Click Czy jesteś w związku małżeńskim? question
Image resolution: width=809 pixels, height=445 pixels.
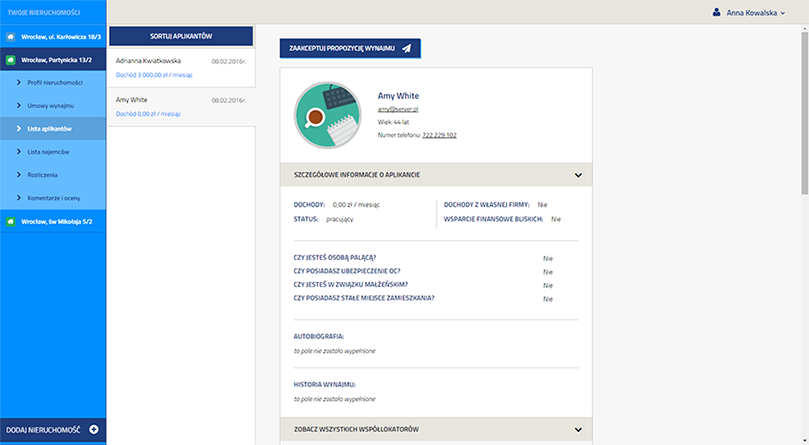click(x=351, y=284)
